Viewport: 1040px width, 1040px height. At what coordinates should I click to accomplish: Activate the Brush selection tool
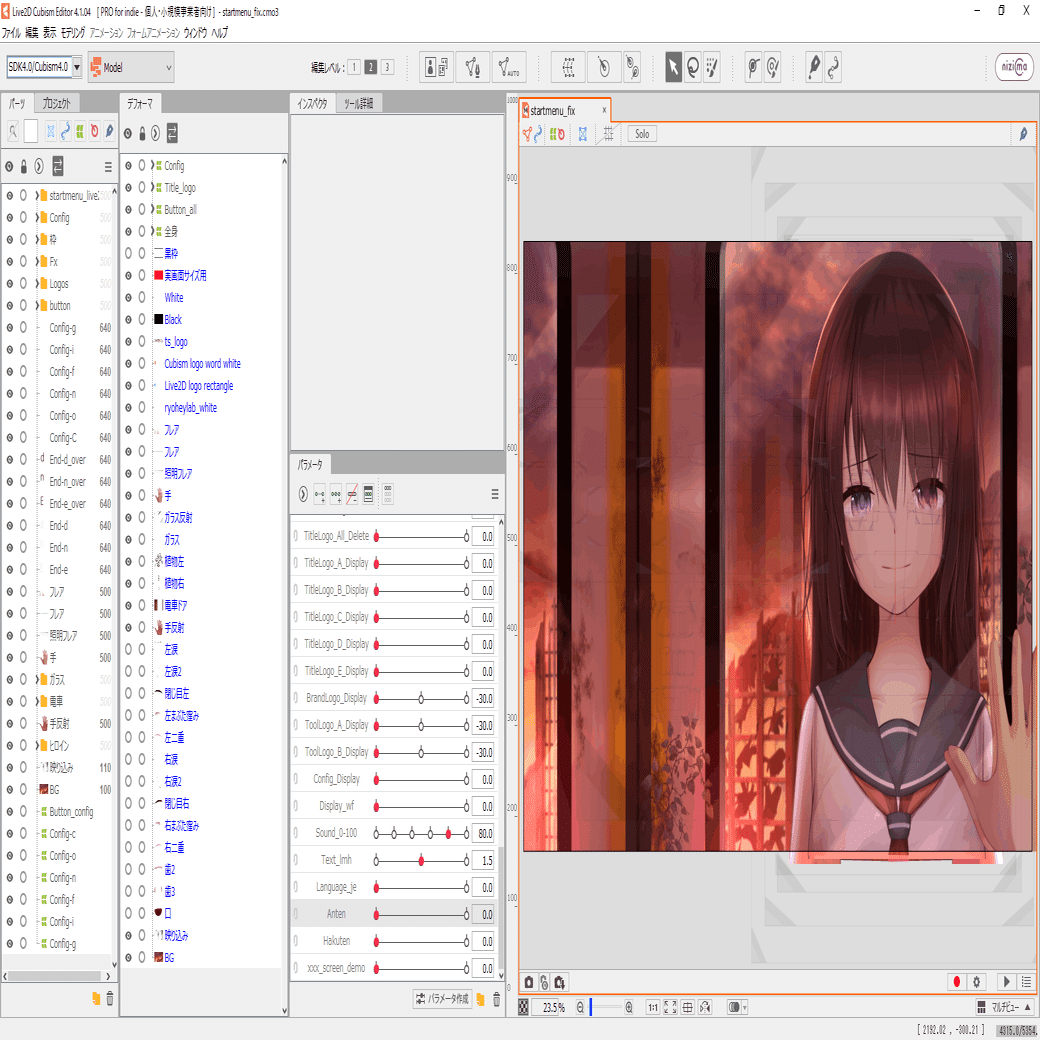tap(713, 66)
